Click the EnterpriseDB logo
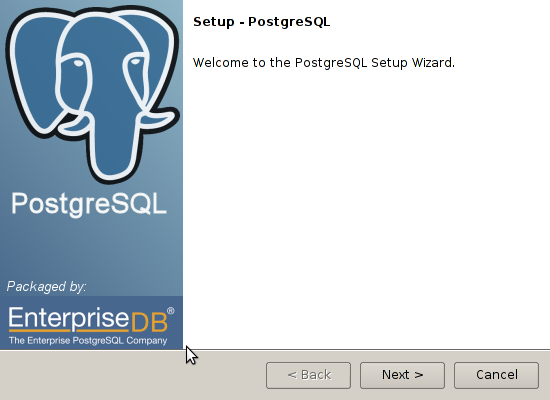550x400 pixels. pyautogui.click(x=91, y=319)
